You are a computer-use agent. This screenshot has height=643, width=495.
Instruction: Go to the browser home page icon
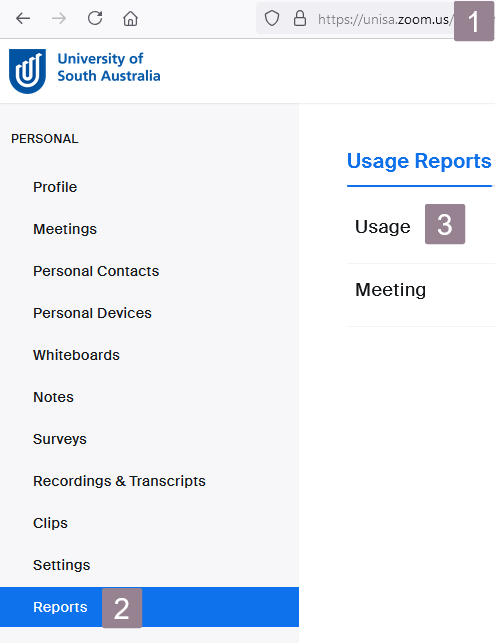tap(130, 18)
